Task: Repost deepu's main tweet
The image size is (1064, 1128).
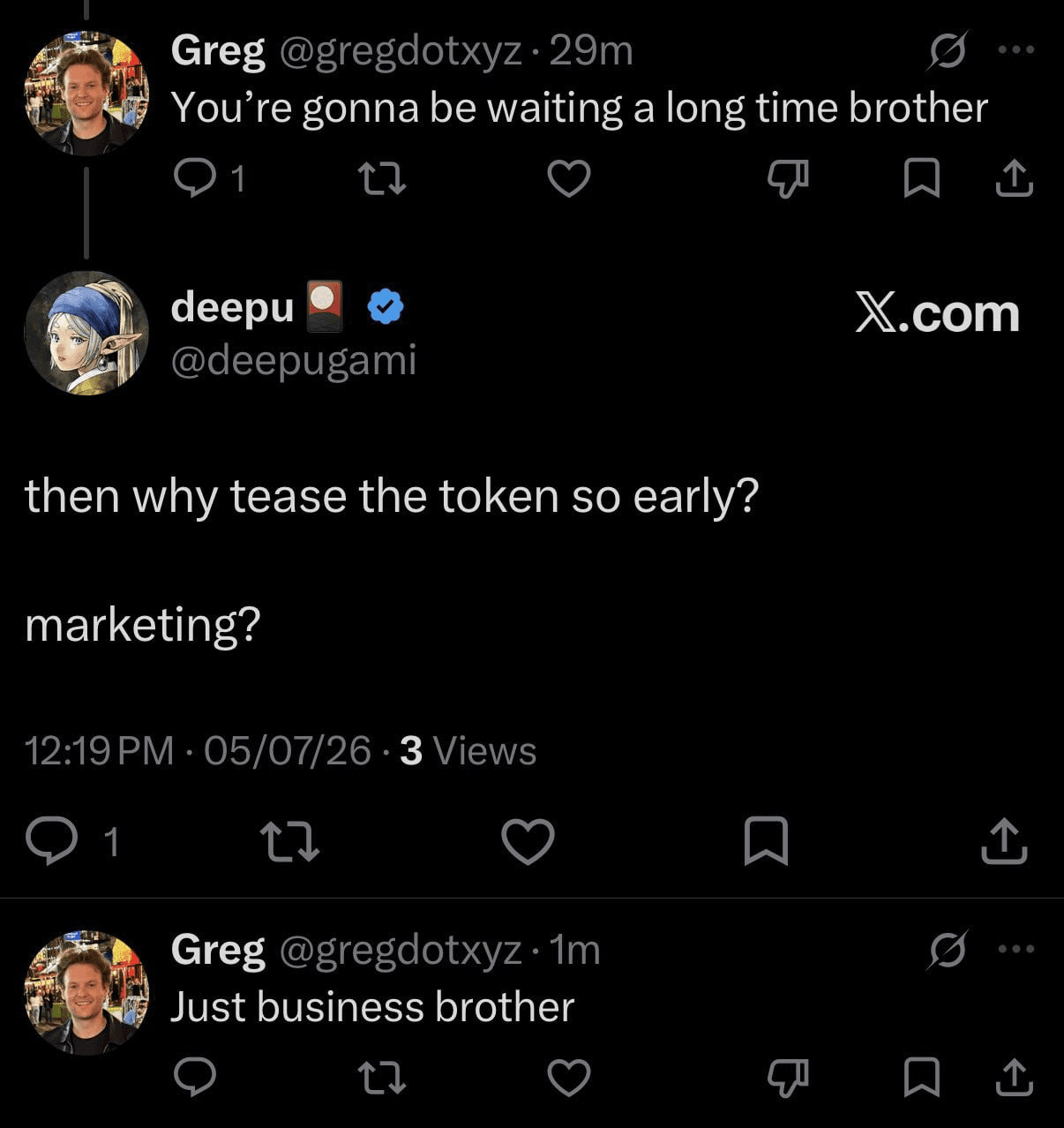Action: pos(291,840)
